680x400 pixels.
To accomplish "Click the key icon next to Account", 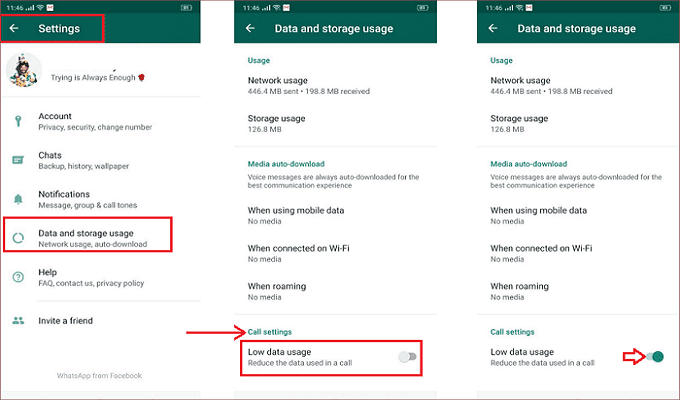I will (18, 121).
